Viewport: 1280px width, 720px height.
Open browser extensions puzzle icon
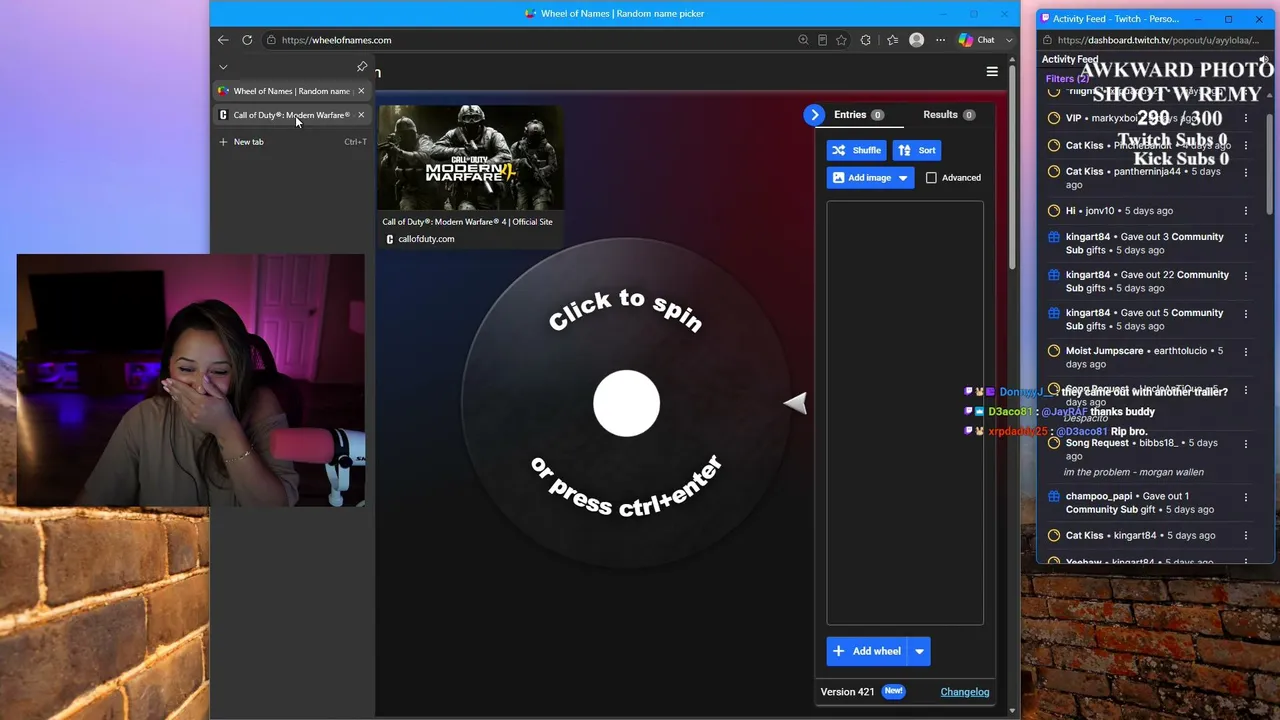pos(865,40)
